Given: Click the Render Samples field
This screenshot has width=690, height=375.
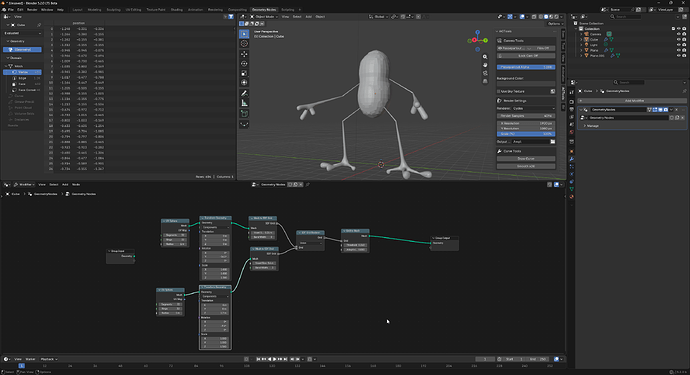Looking at the screenshot, I should (526, 116).
